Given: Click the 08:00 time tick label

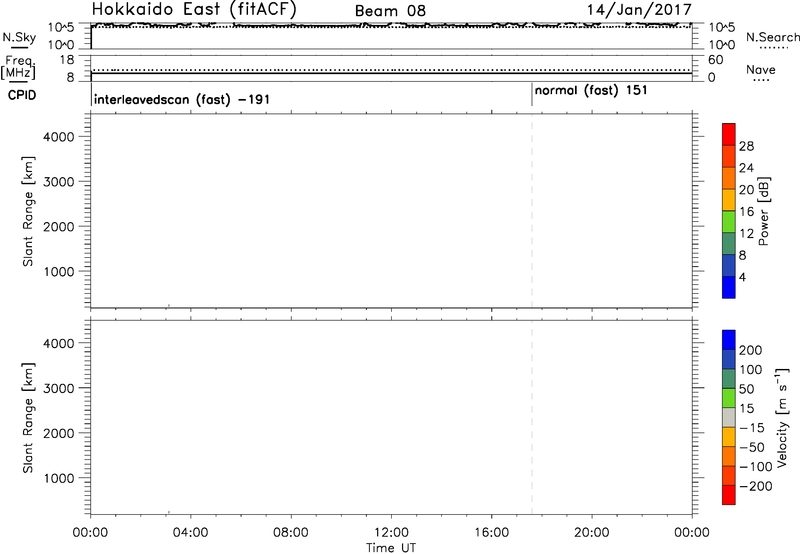Looking at the screenshot, I should (x=291, y=533).
